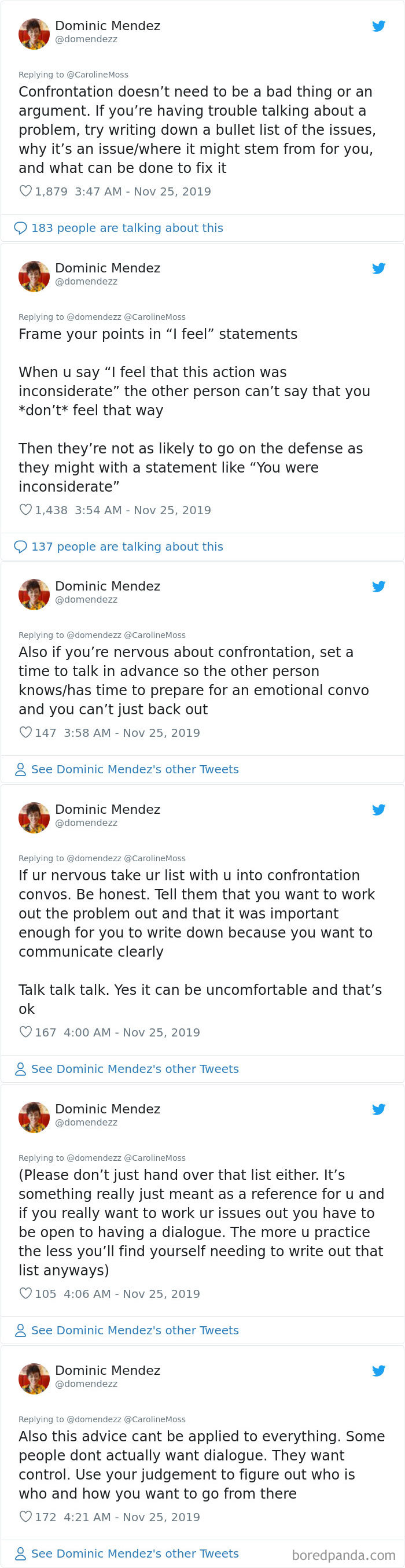This screenshot has height=1568, width=405.
Task: Click the @domendezz handle on the second tweet
Action: tap(86, 281)
